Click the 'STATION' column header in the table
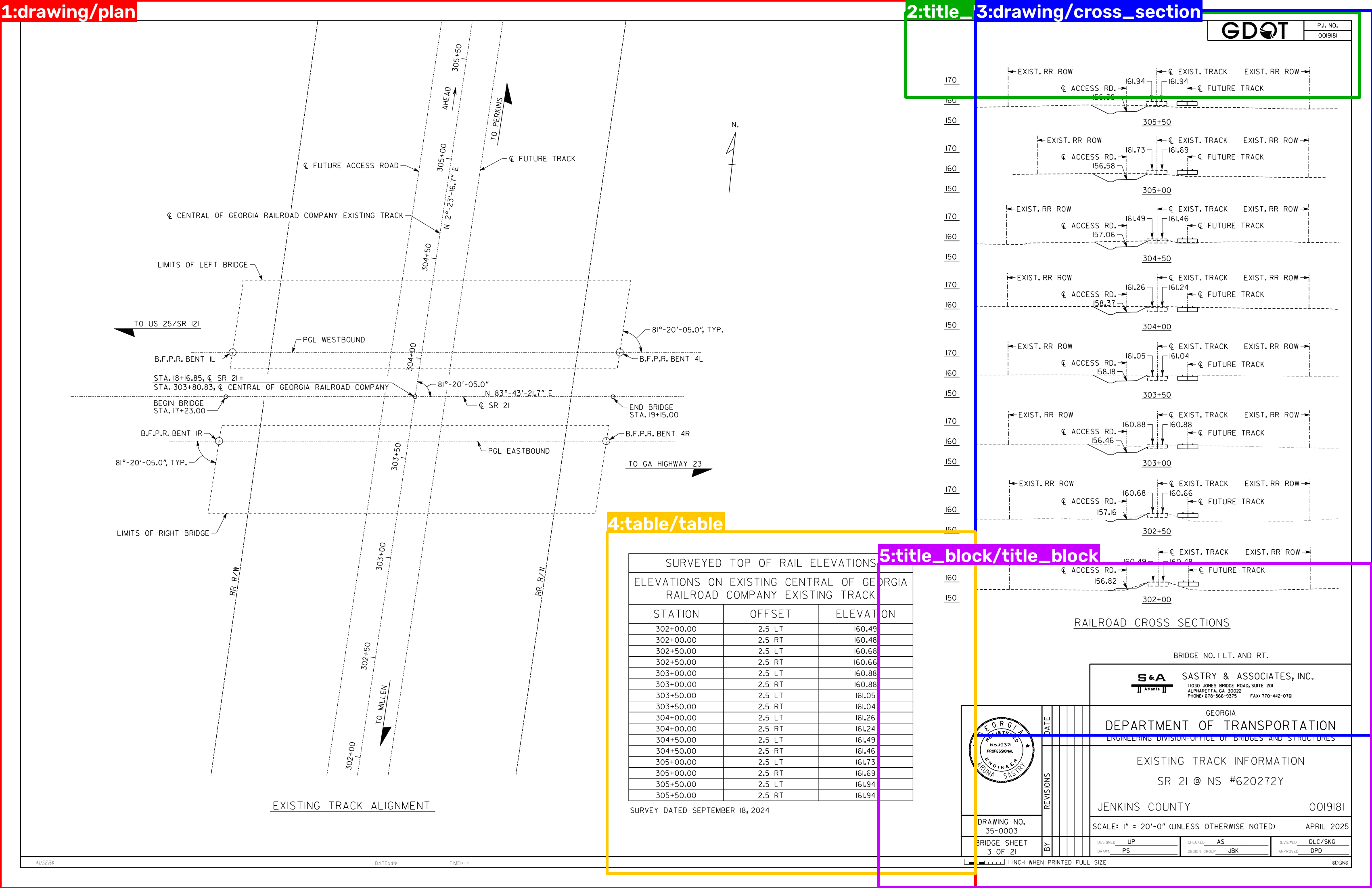 pos(676,614)
